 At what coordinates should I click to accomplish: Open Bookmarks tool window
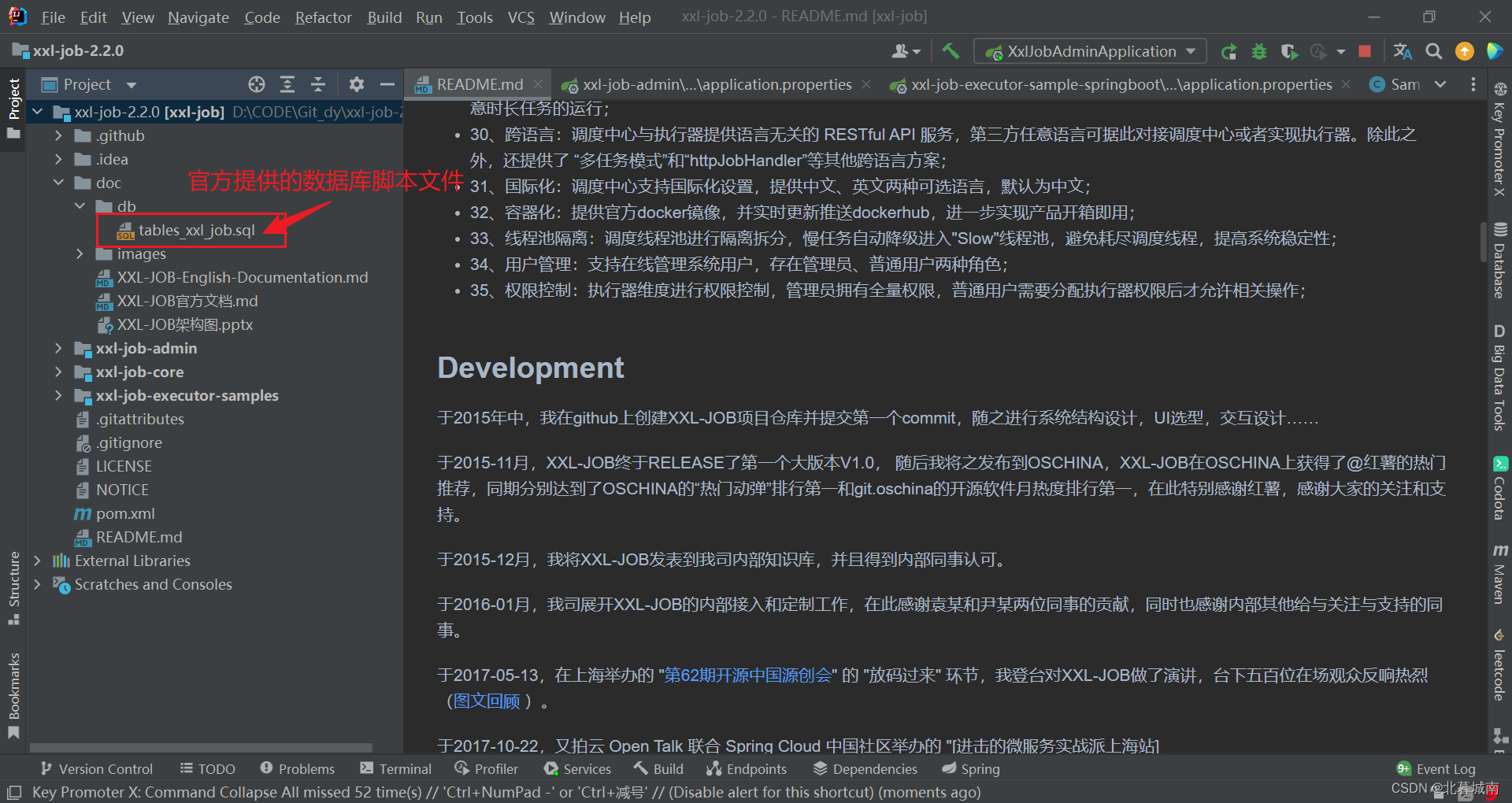pyautogui.click(x=13, y=695)
